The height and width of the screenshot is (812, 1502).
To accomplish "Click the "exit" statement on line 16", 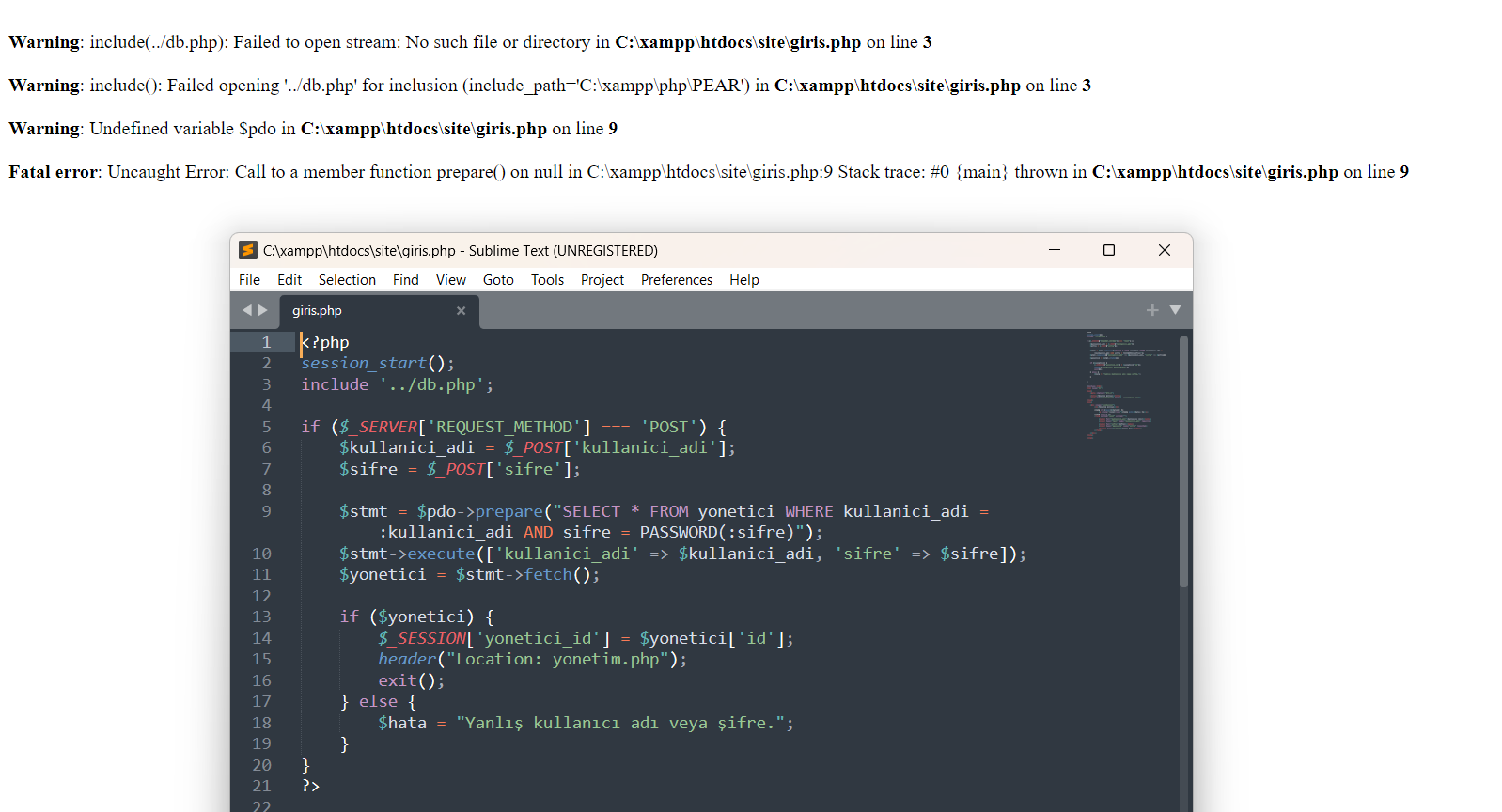I will click(x=397, y=680).
